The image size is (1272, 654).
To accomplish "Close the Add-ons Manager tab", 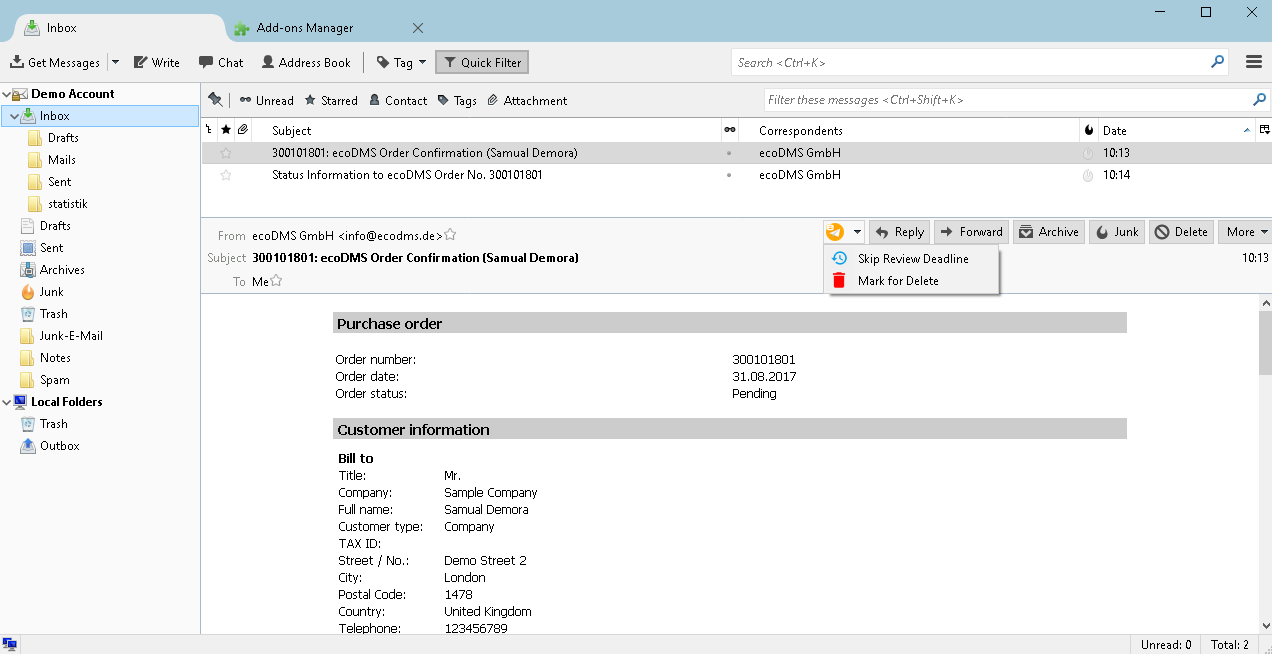I will [418, 28].
